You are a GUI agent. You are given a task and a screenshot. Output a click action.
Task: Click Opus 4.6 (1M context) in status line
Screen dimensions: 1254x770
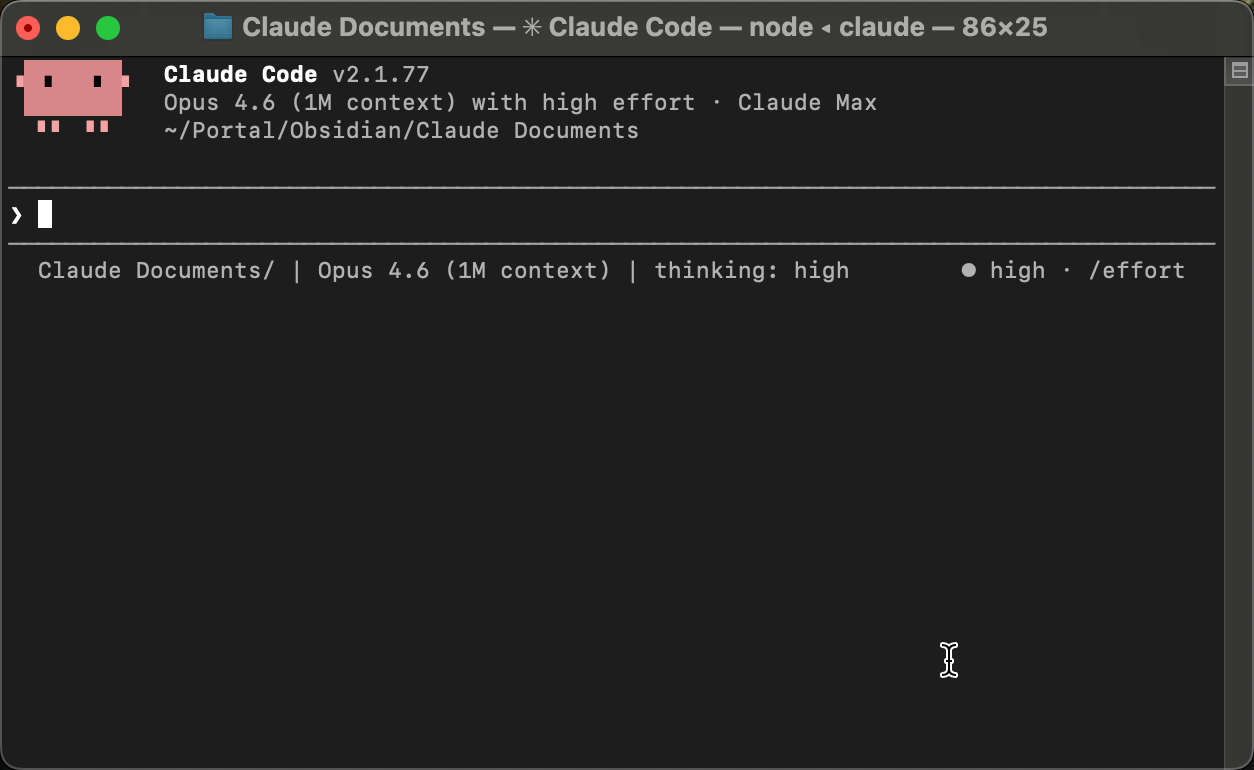(464, 270)
